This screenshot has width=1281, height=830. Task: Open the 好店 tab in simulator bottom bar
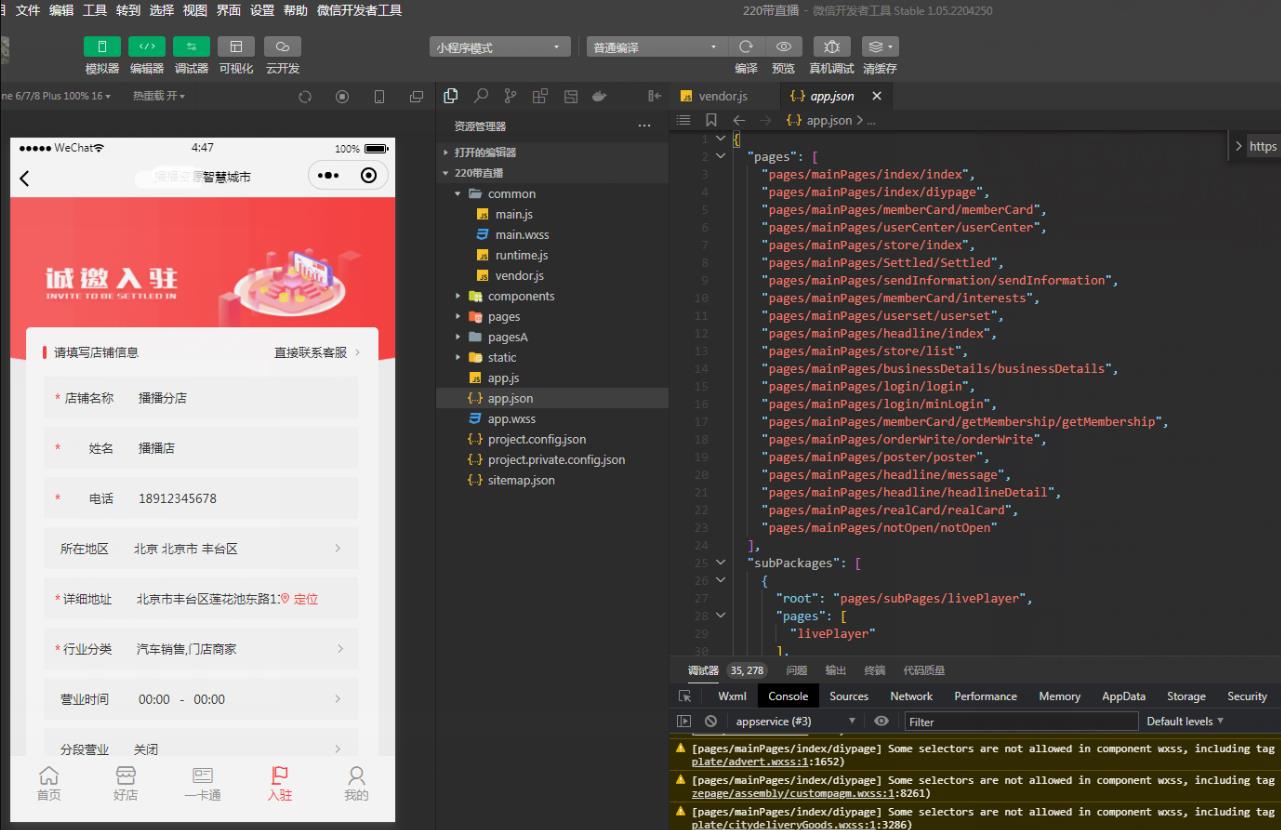coord(125,784)
